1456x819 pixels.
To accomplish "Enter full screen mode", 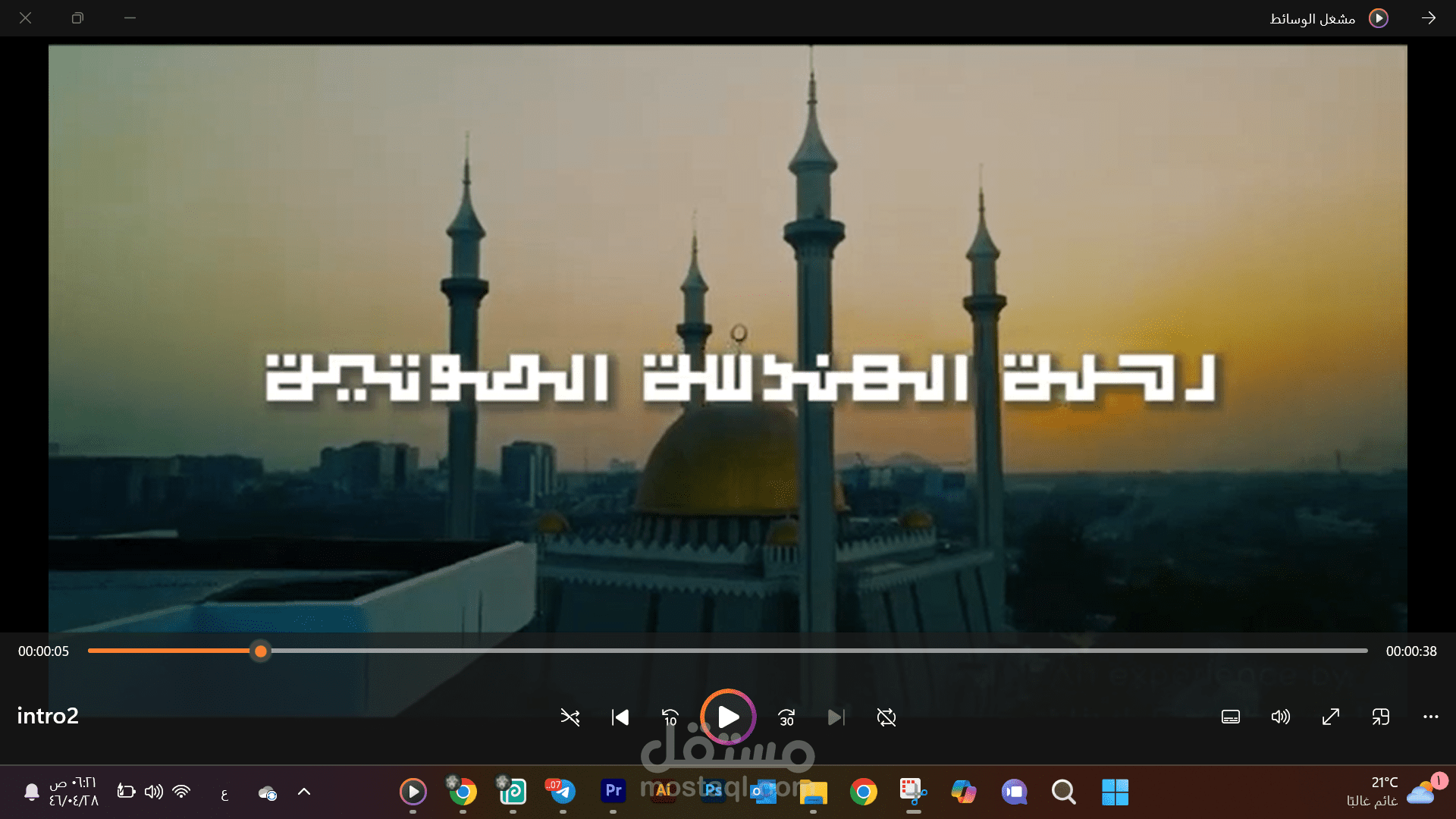I will tap(1331, 717).
